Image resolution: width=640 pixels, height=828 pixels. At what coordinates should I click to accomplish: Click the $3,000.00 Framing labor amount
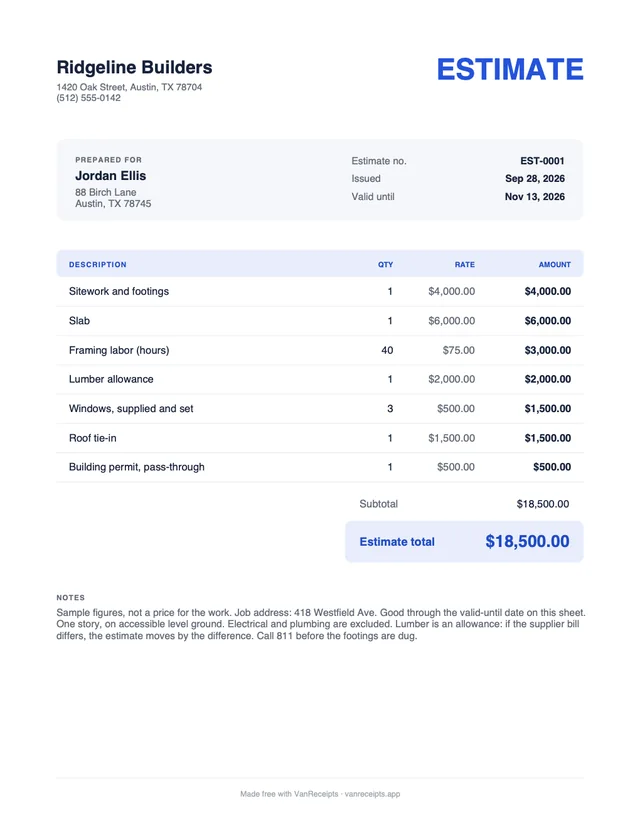(548, 350)
